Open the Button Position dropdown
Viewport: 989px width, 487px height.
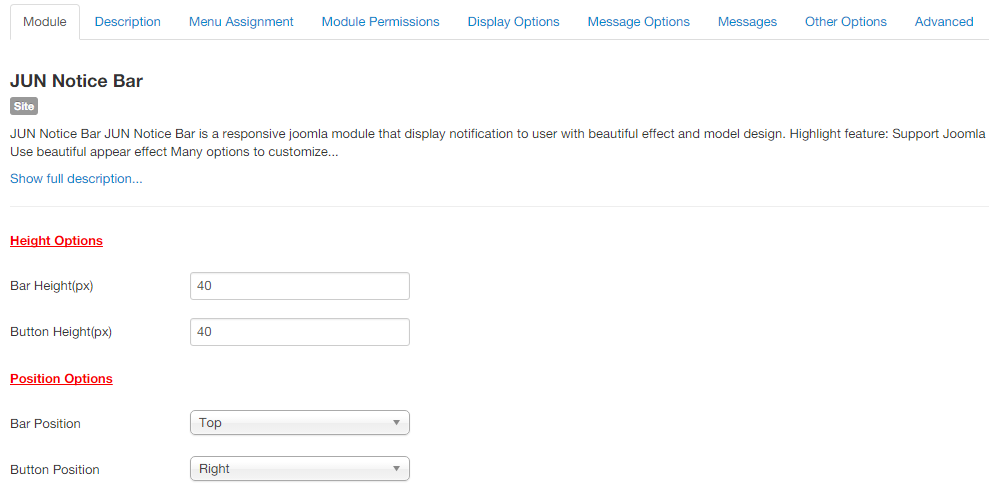click(300, 469)
